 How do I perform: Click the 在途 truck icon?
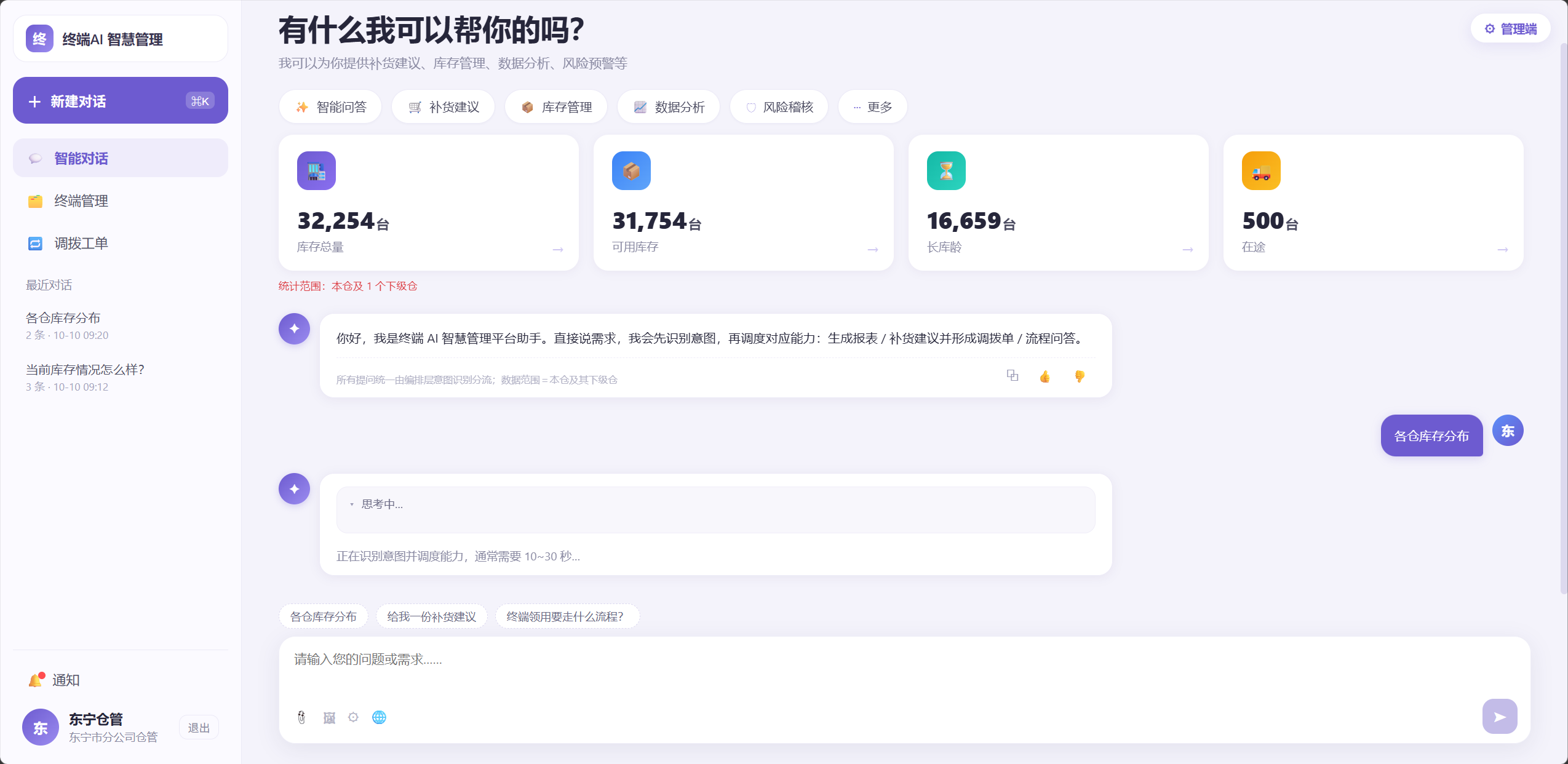(1261, 170)
